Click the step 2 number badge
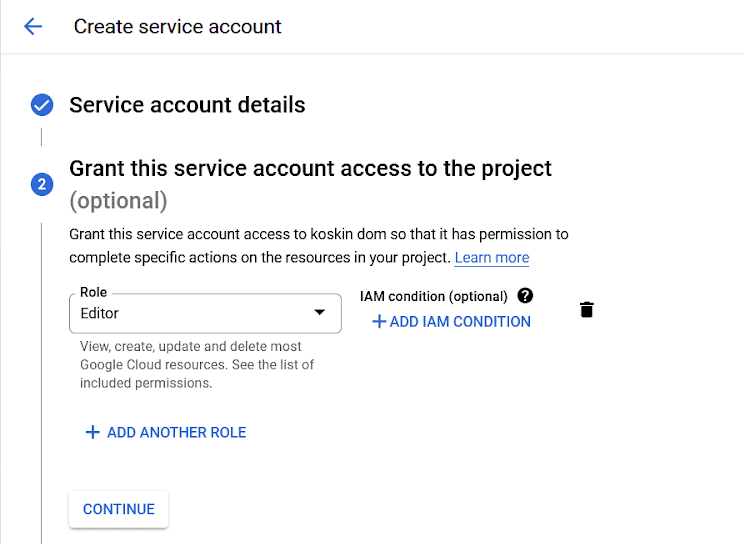Viewport: 744px width, 544px height. [42, 184]
